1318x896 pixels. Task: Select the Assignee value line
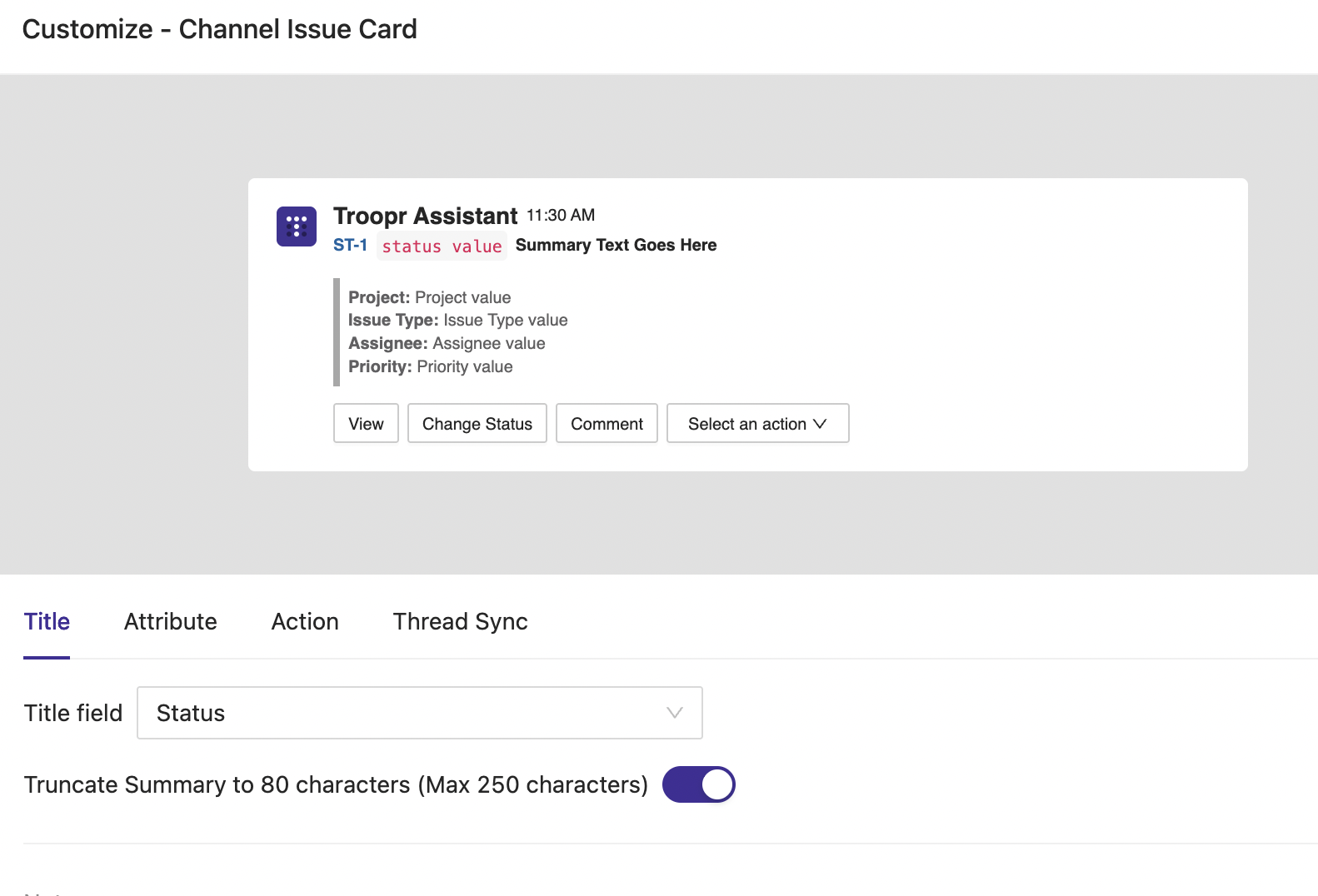pyautogui.click(x=447, y=343)
